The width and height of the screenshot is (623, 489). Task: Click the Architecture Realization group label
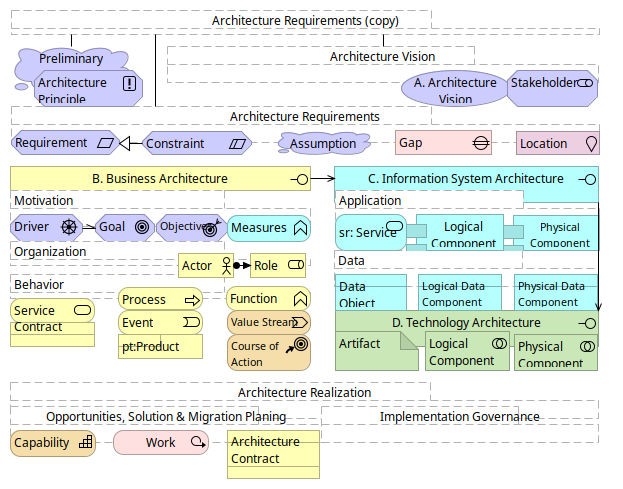click(305, 392)
